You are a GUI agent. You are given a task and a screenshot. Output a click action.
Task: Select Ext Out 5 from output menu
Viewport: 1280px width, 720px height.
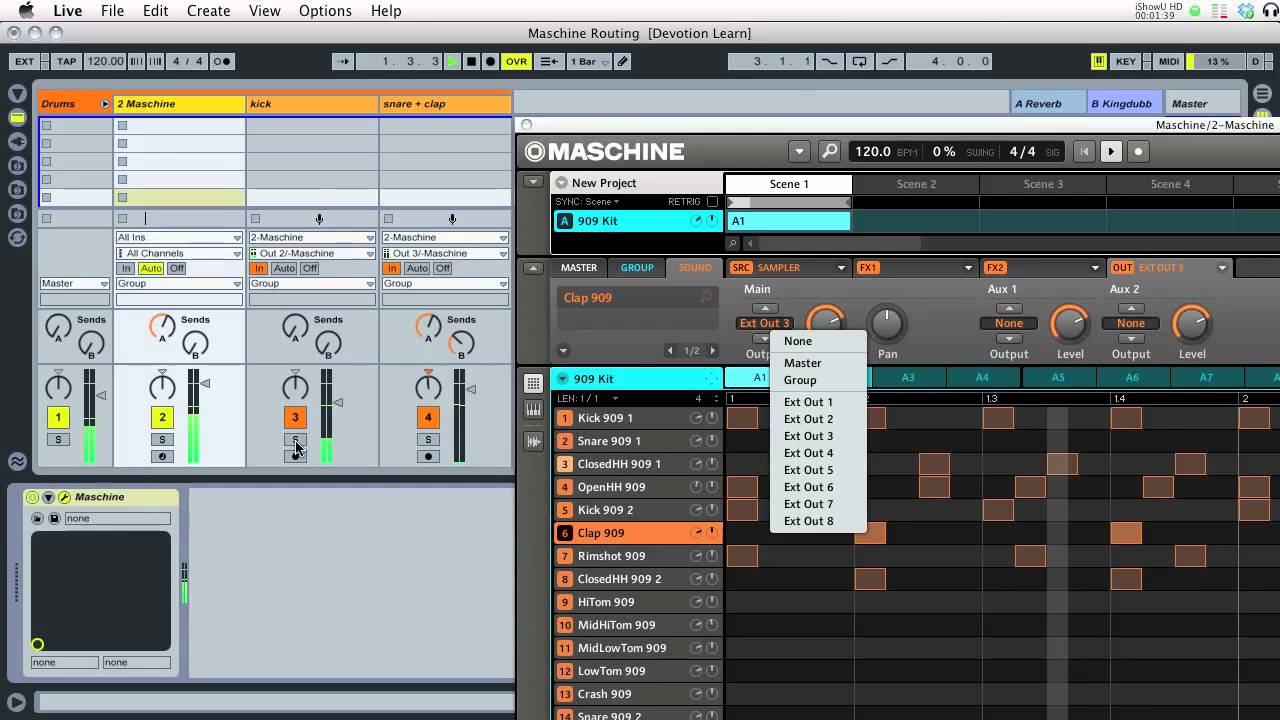[x=809, y=470]
